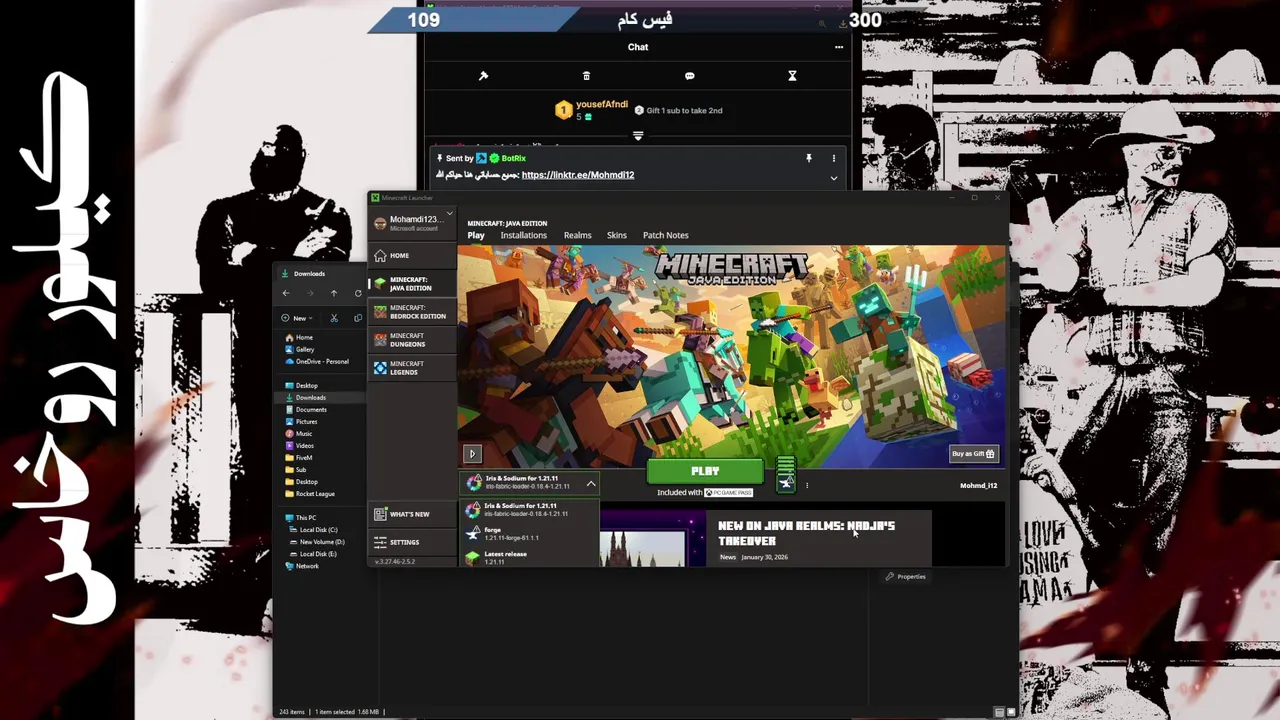
Task: Switch Explorer to details view icon
Action: tap(999, 712)
